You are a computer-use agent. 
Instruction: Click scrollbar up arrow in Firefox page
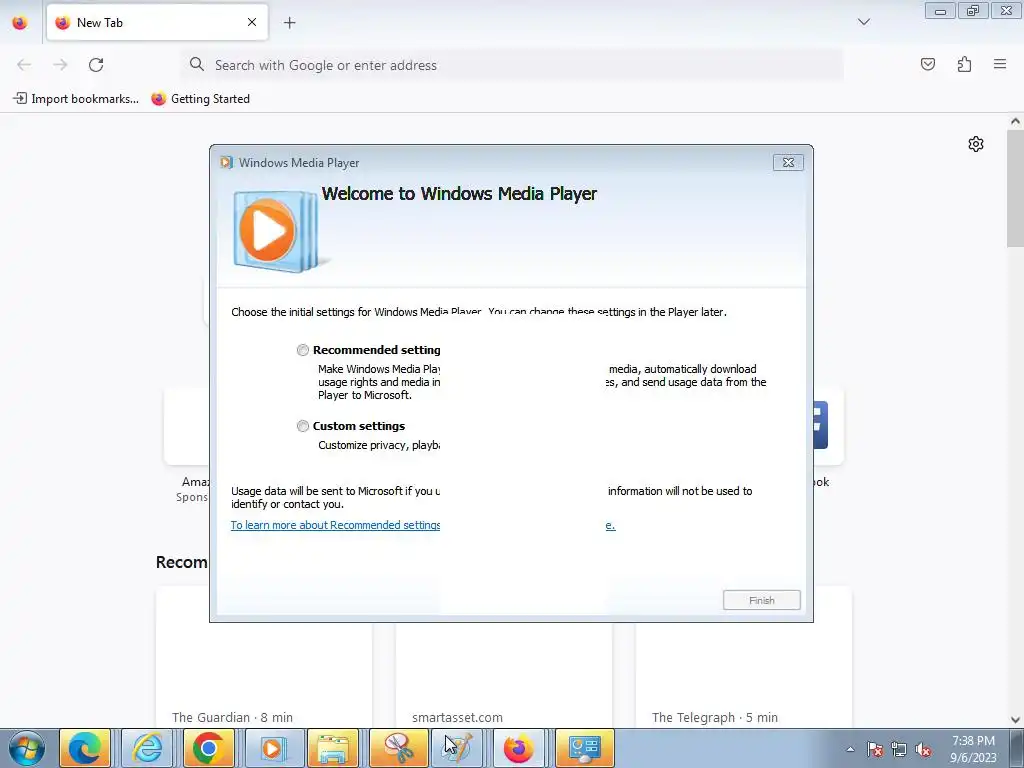pos(1015,121)
